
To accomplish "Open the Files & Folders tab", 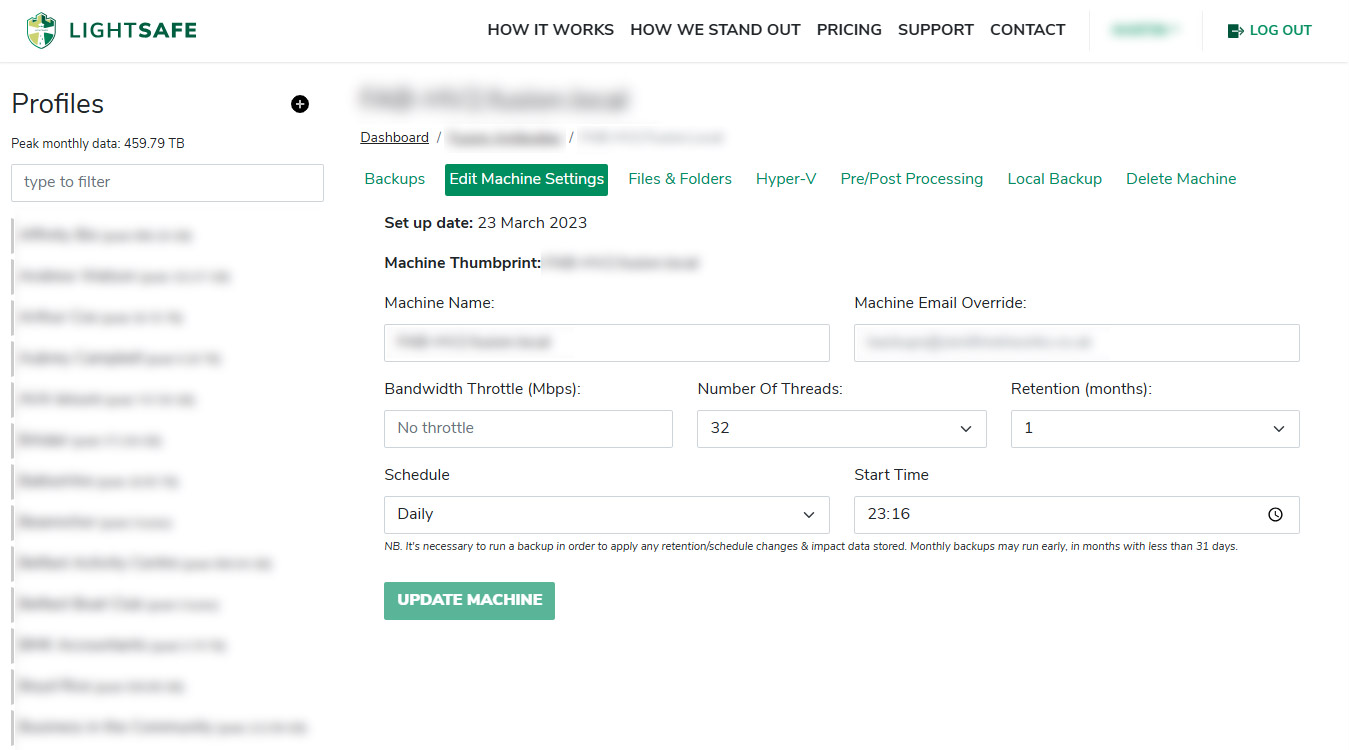I will tap(680, 179).
